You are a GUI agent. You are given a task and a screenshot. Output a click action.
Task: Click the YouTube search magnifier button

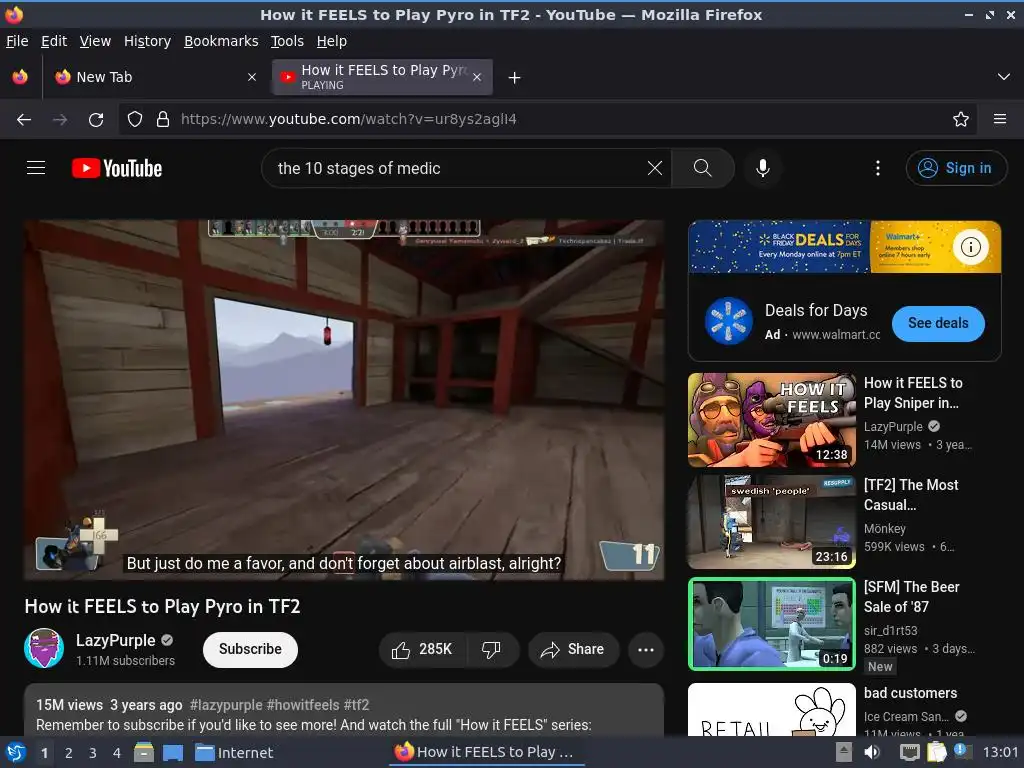703,168
